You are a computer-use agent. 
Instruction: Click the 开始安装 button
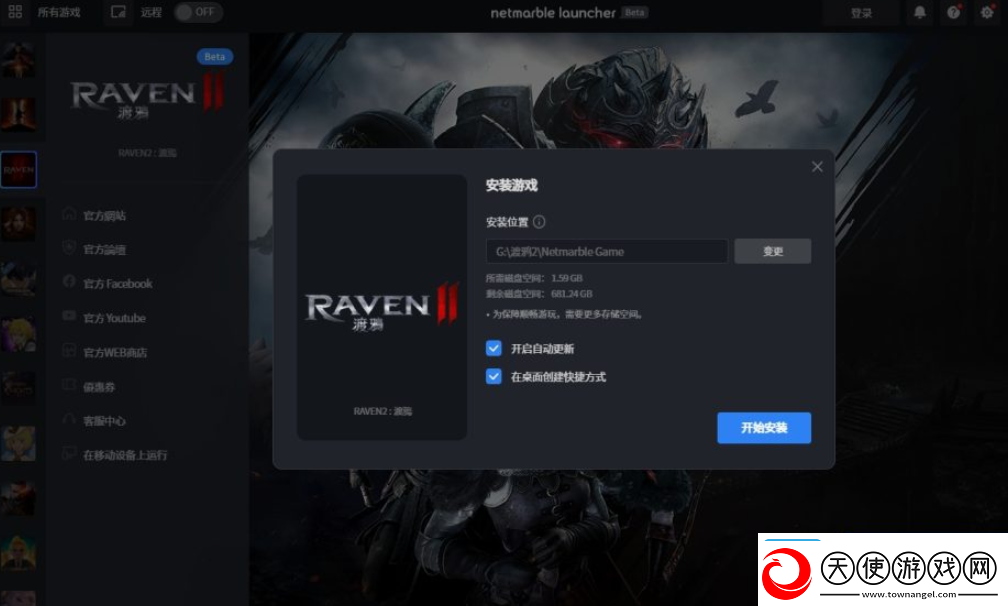[764, 427]
